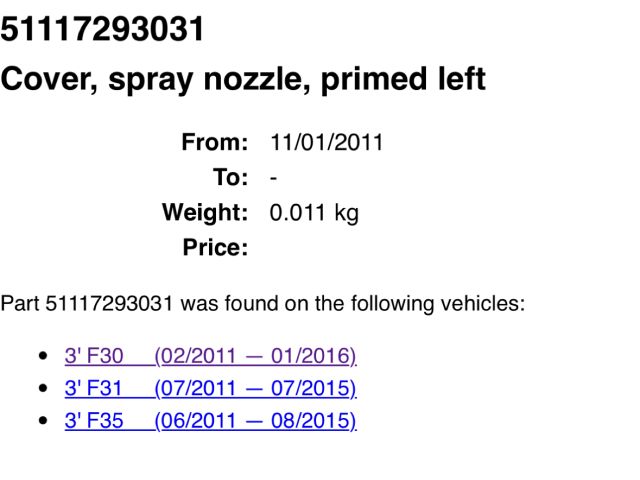Screen dimensions: 640x480
Task: Click the 'Cover, spray nozzle, primed left' title
Action: [x=243, y=78]
